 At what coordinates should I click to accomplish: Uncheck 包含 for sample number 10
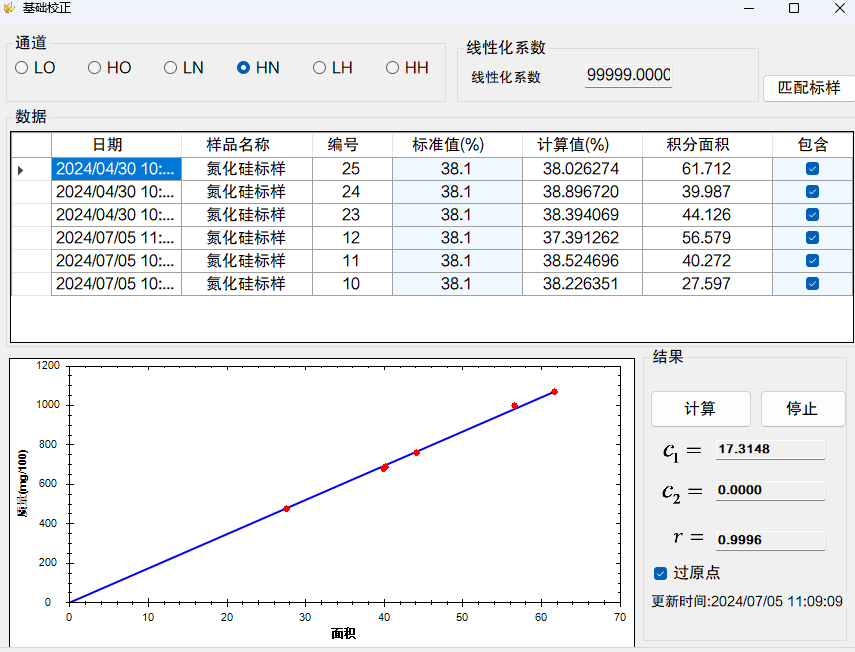click(812, 283)
